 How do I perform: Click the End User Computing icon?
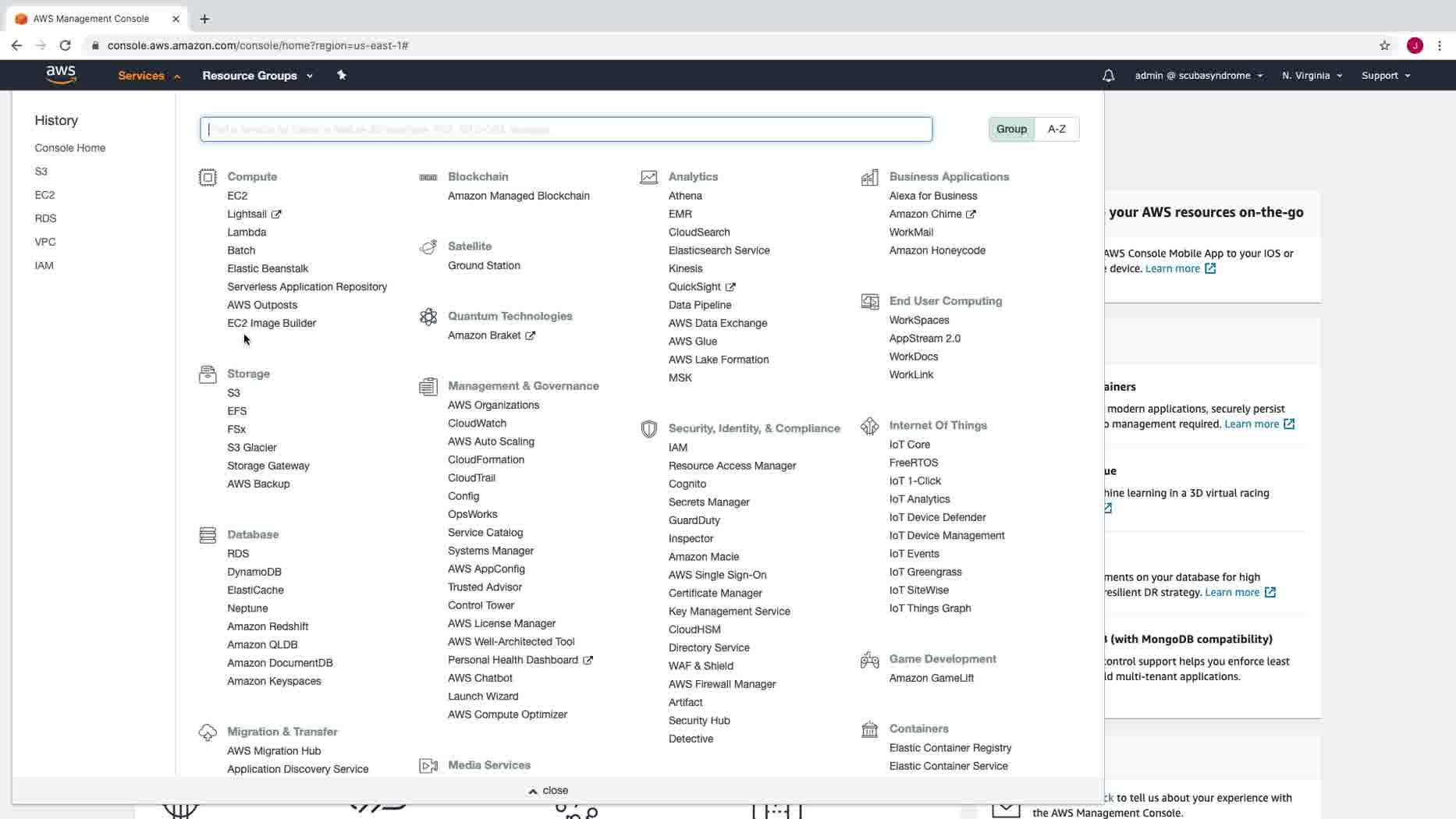pyautogui.click(x=870, y=301)
